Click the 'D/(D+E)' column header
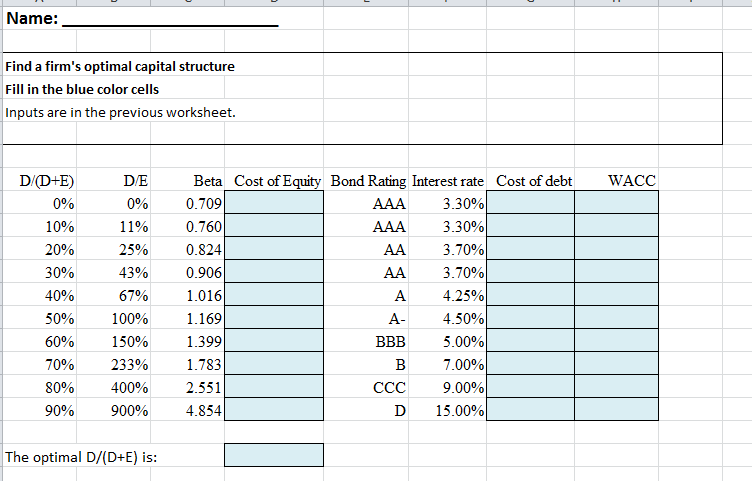Image resolution: width=752 pixels, height=481 pixels. click(47, 181)
